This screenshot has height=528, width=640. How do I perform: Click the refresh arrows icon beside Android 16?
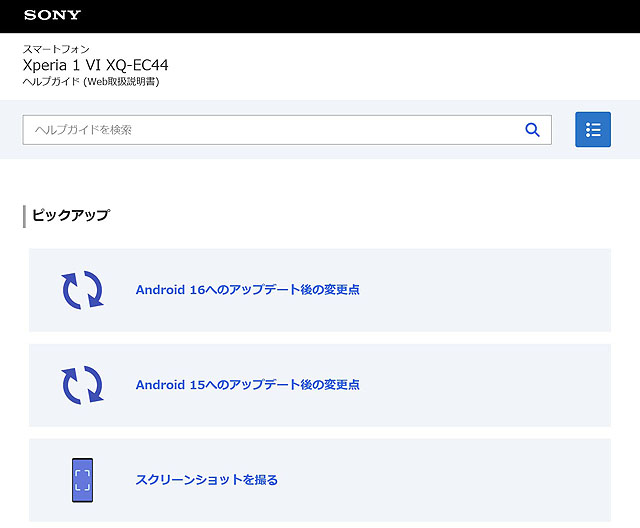point(82,290)
